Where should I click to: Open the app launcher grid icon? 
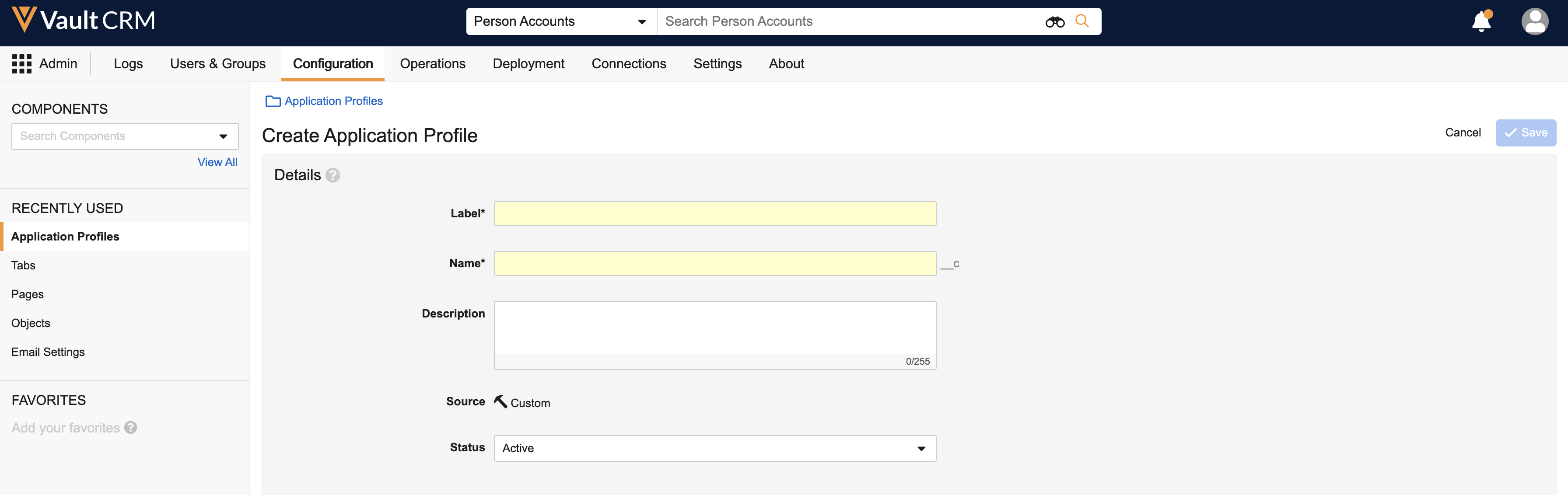(x=22, y=64)
